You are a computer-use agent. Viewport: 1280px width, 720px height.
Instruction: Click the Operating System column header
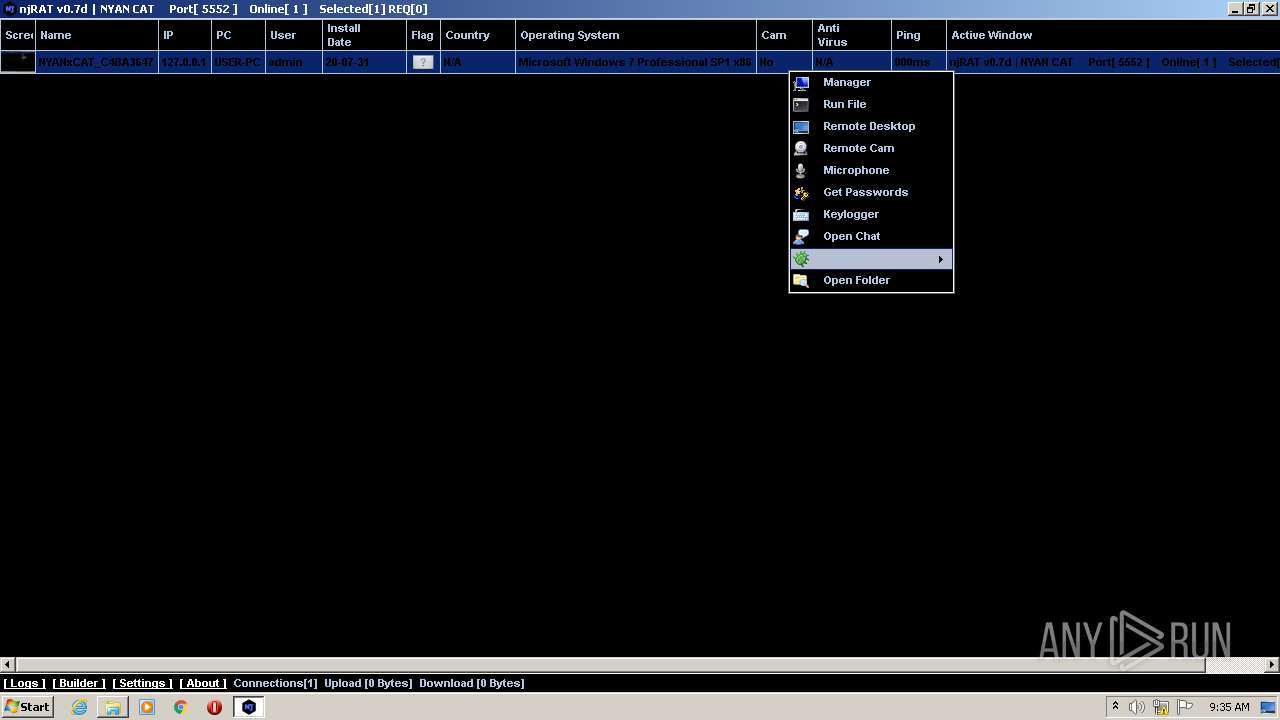636,35
